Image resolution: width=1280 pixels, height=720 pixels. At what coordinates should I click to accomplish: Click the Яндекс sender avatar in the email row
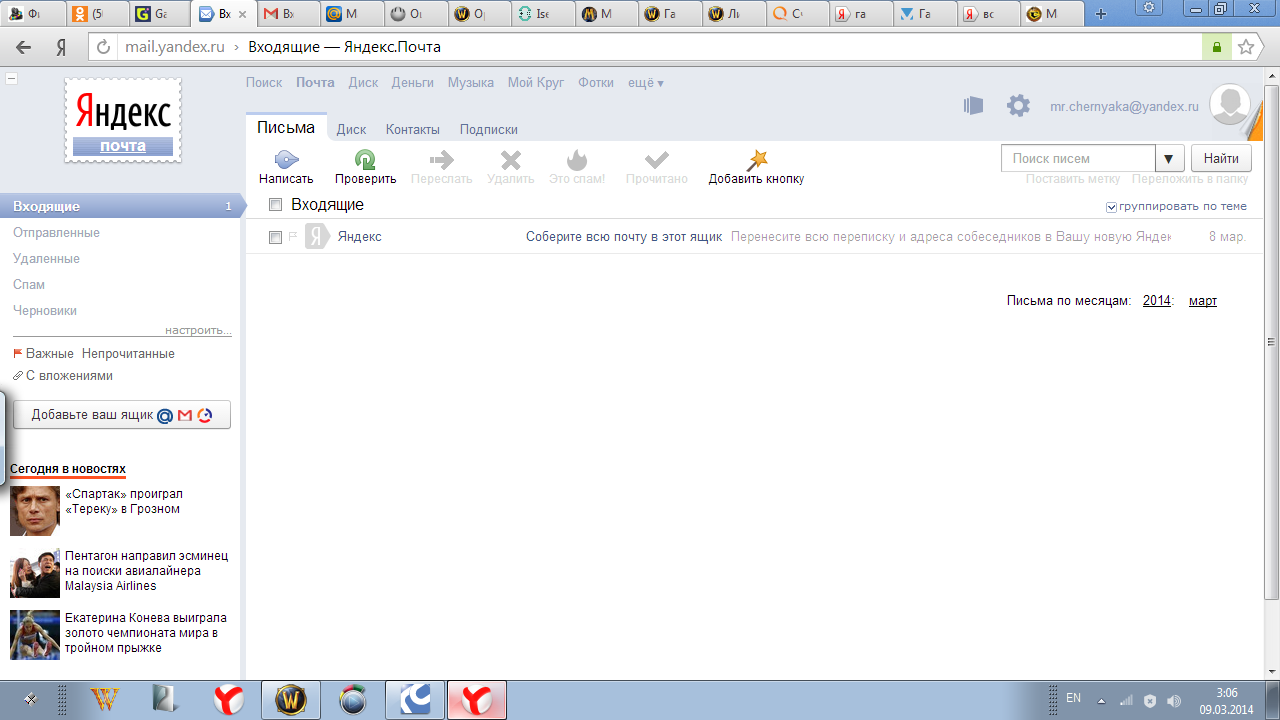point(317,237)
